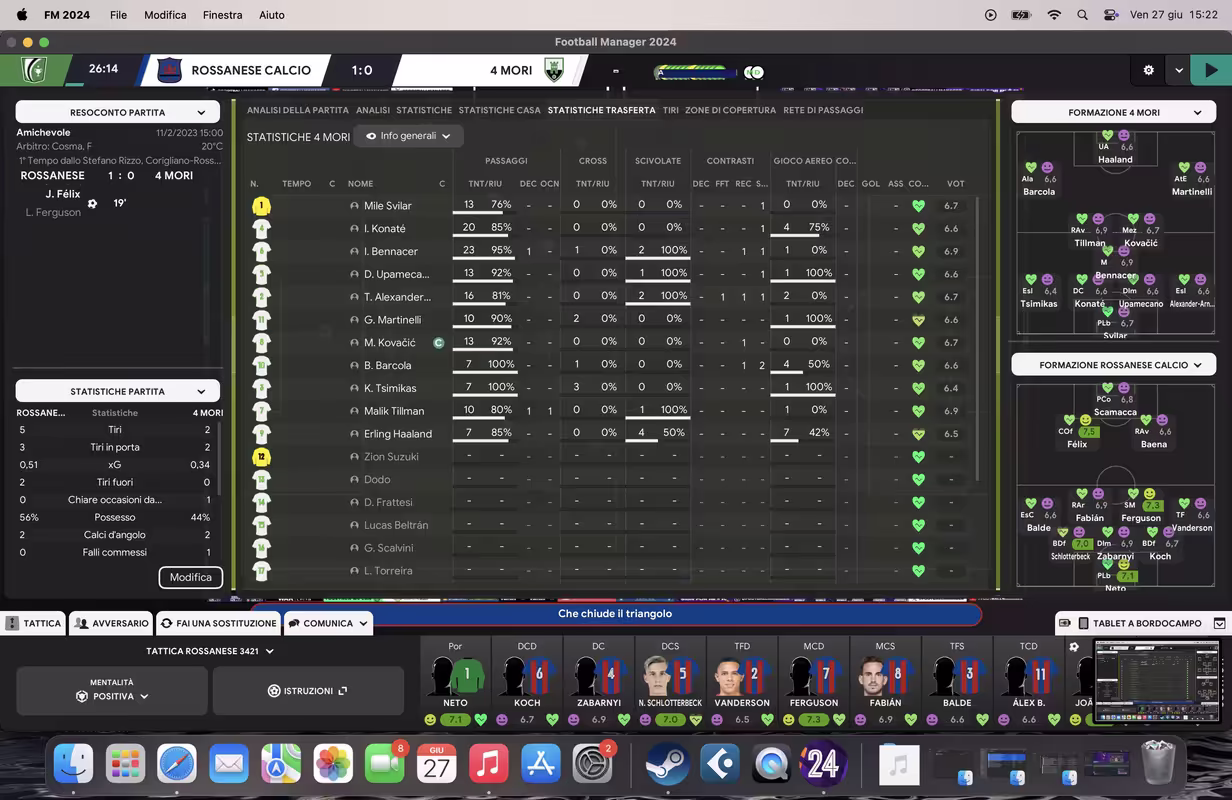Click the 4 Mori club badge
Viewport: 1232px width, 800px height.
pyautogui.click(x=553, y=70)
